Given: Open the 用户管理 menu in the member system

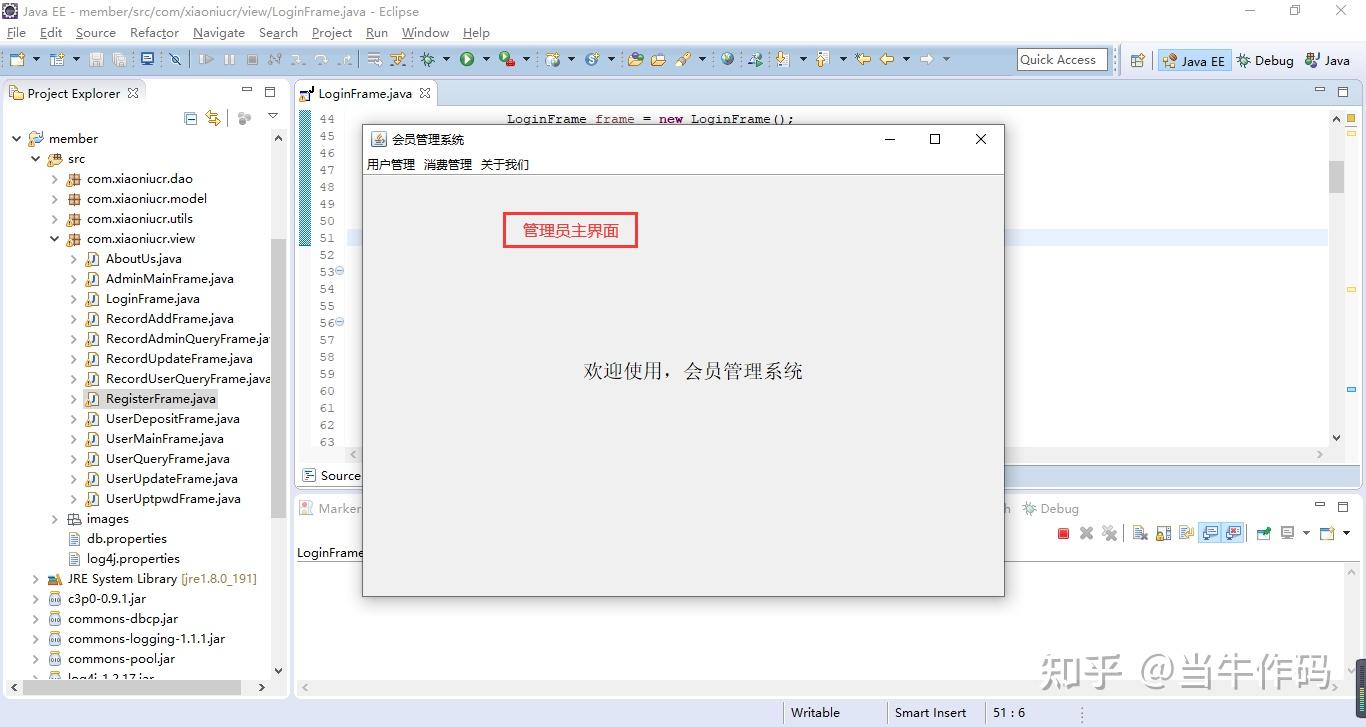Looking at the screenshot, I should (x=390, y=164).
